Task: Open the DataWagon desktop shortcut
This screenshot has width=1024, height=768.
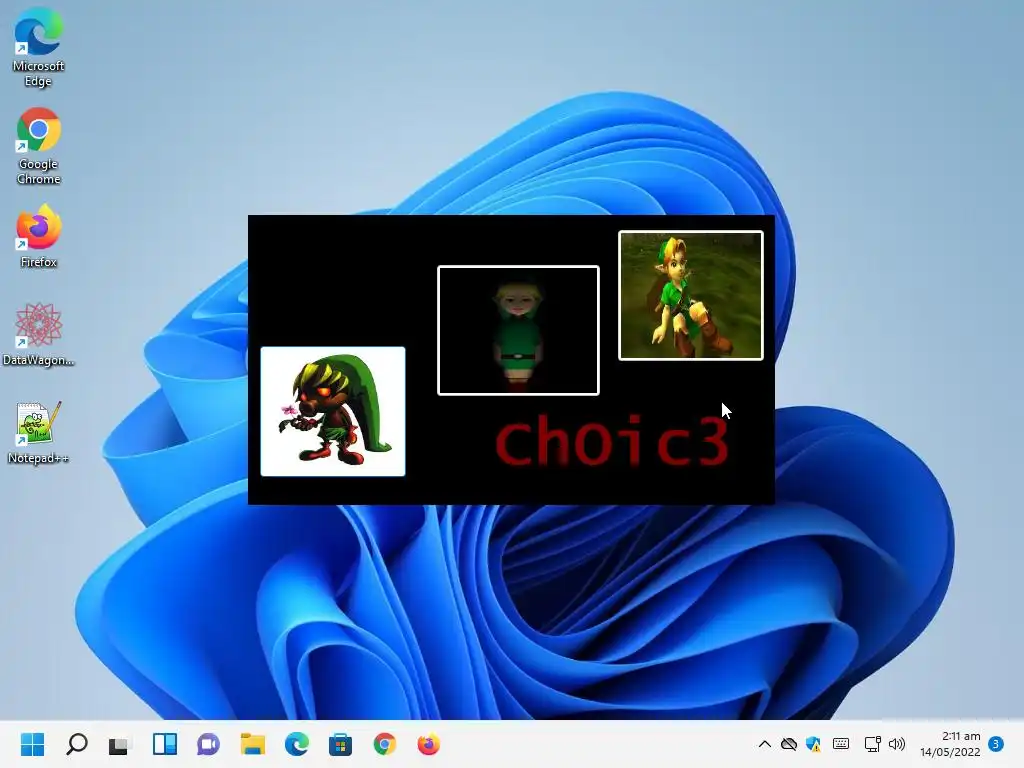Action: click(x=38, y=334)
